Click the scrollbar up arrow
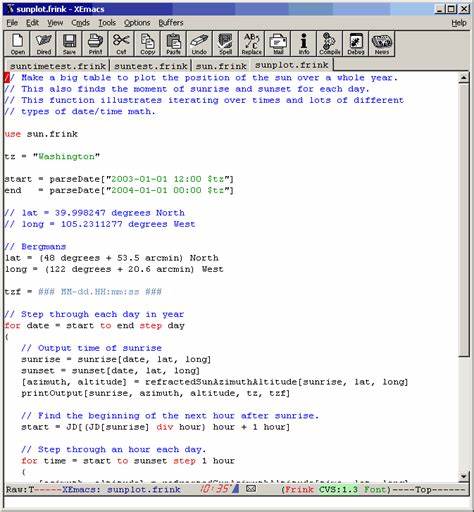Viewport: 474px width, 512px height. (464, 78)
